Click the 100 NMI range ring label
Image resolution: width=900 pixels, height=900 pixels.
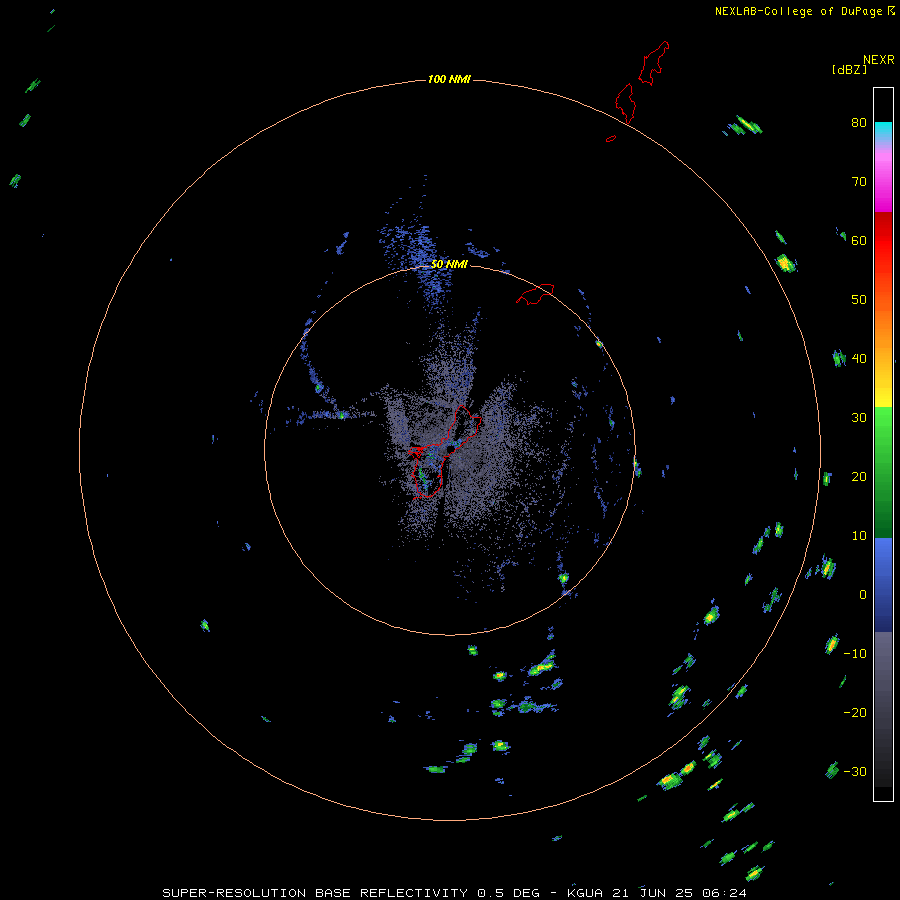coord(449,79)
